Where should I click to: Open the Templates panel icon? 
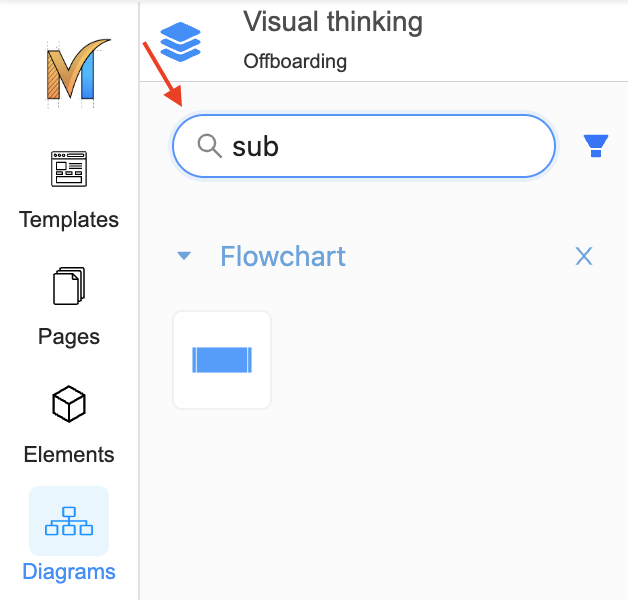(69, 170)
